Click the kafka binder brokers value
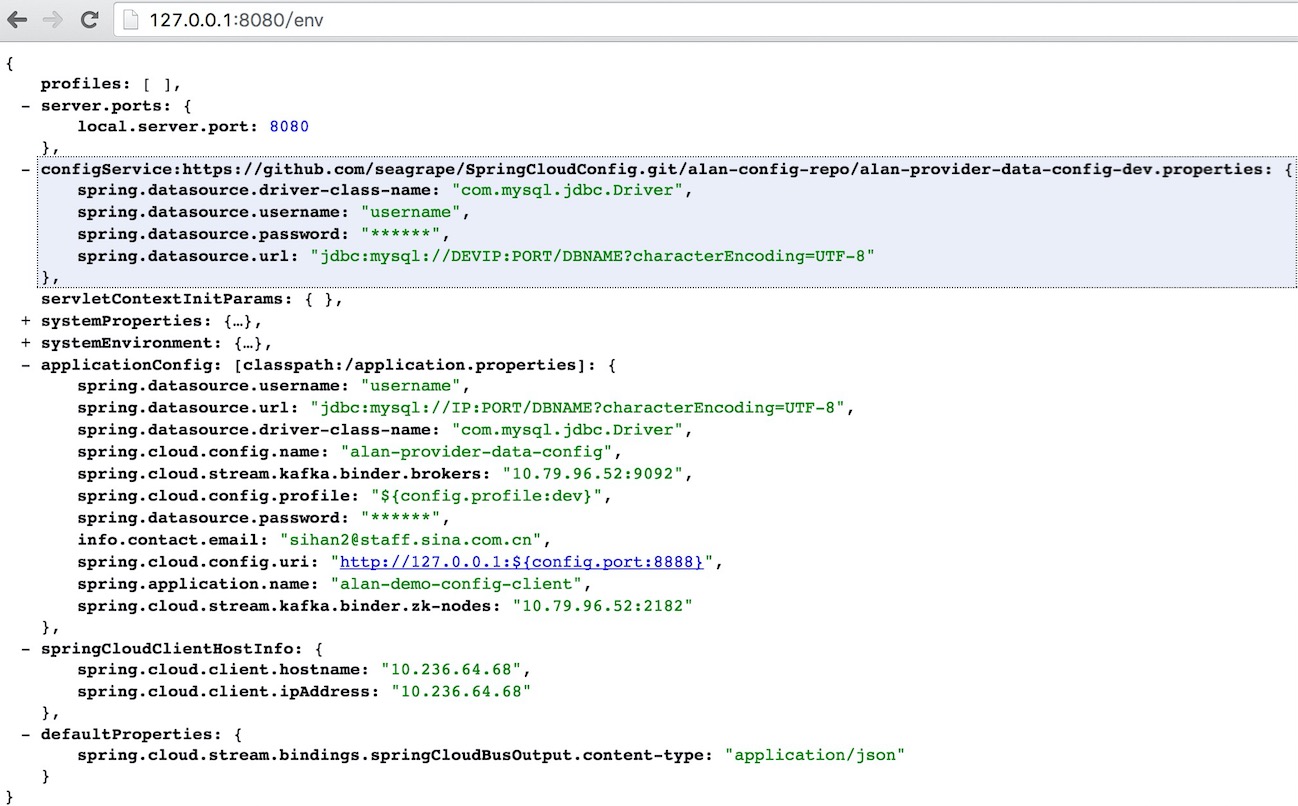 click(x=597, y=474)
